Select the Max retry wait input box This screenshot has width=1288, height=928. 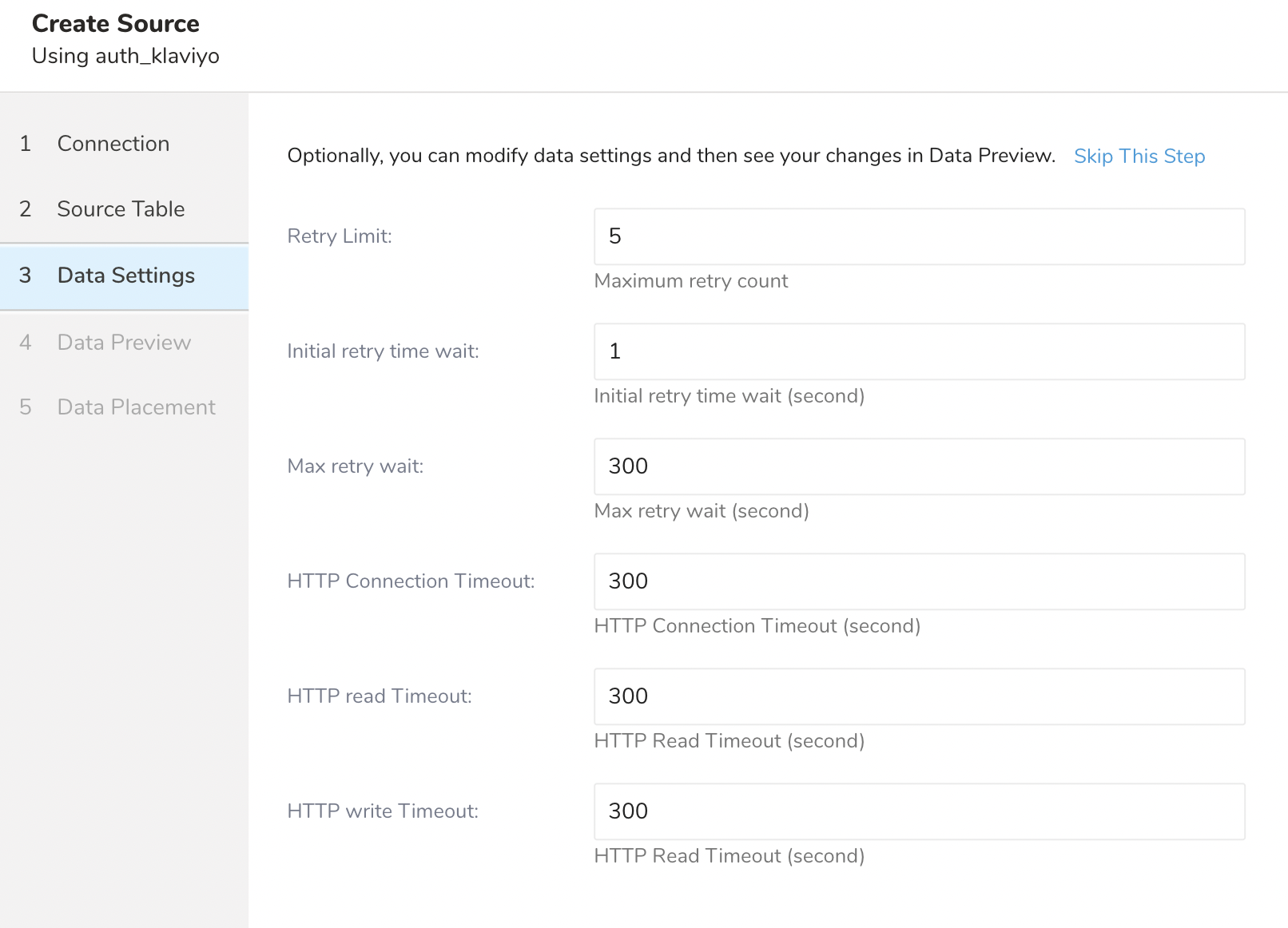tap(919, 466)
